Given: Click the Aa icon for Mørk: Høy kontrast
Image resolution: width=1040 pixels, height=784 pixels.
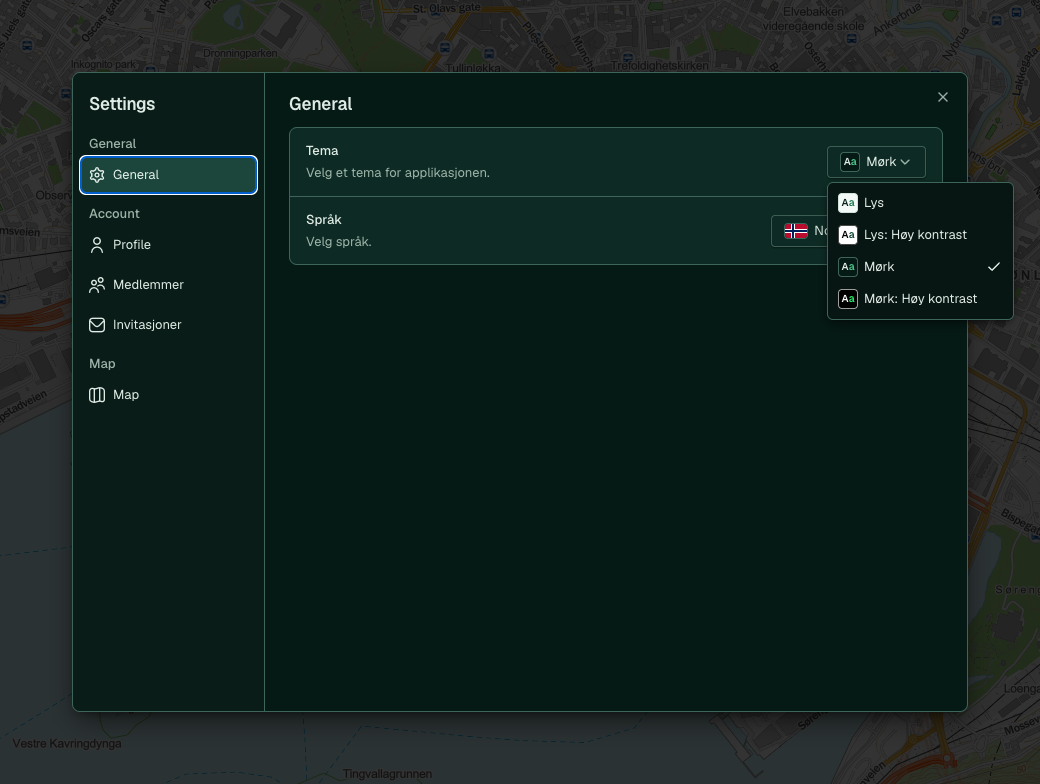Looking at the screenshot, I should coord(848,298).
